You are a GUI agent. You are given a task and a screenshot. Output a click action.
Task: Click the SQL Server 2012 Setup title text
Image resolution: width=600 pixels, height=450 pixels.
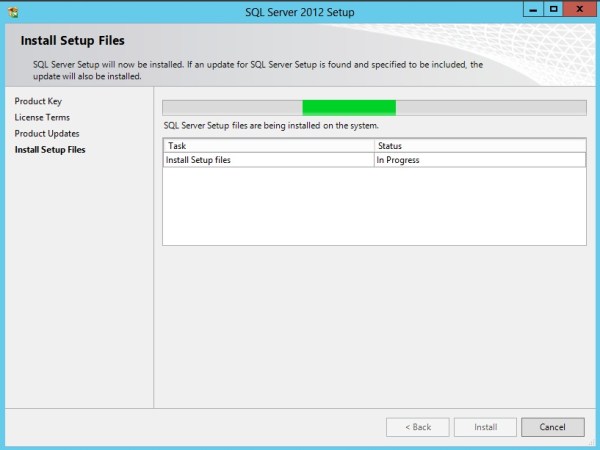299,12
